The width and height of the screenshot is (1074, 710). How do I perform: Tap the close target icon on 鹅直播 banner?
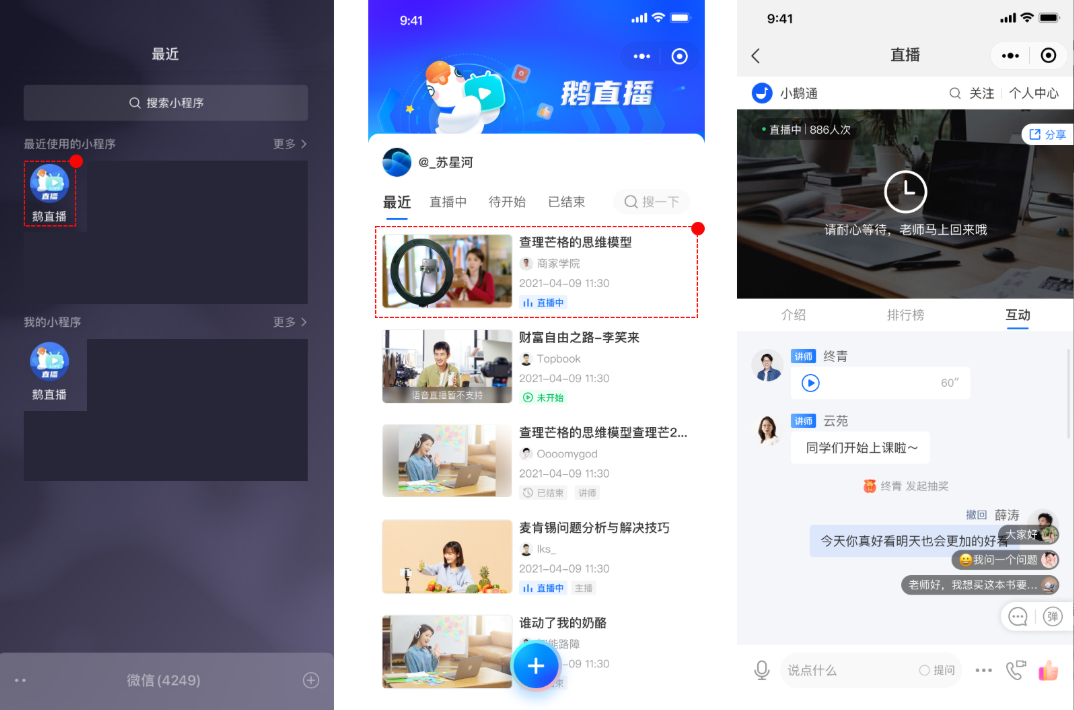(x=679, y=56)
